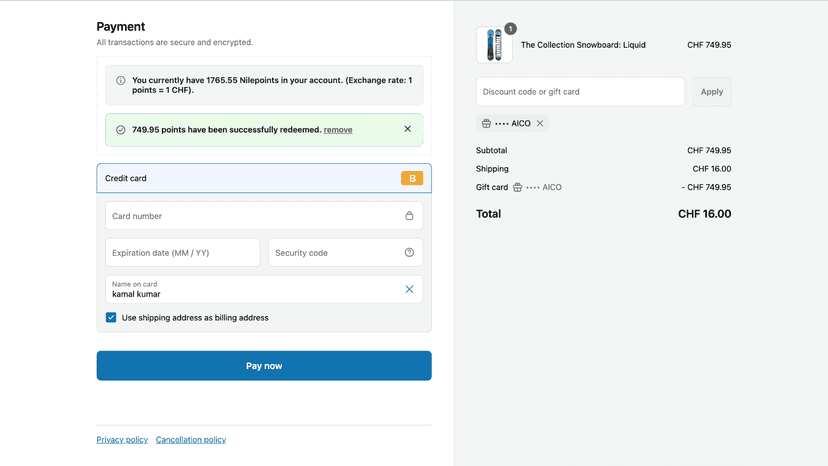Click the info icon beside Nilepoints balance
This screenshot has width=828, height=466.
pyautogui.click(x=120, y=81)
